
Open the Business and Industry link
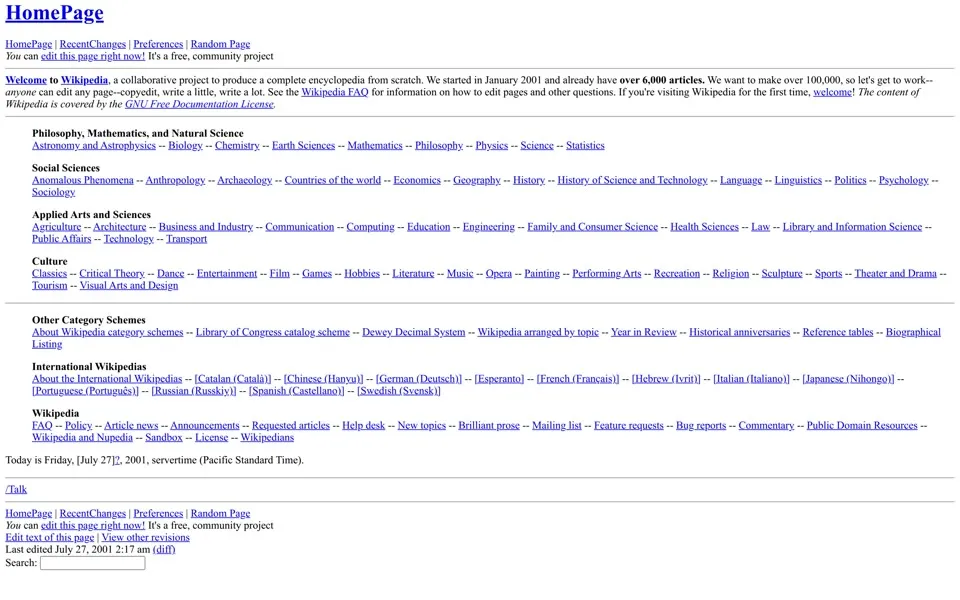206,227
